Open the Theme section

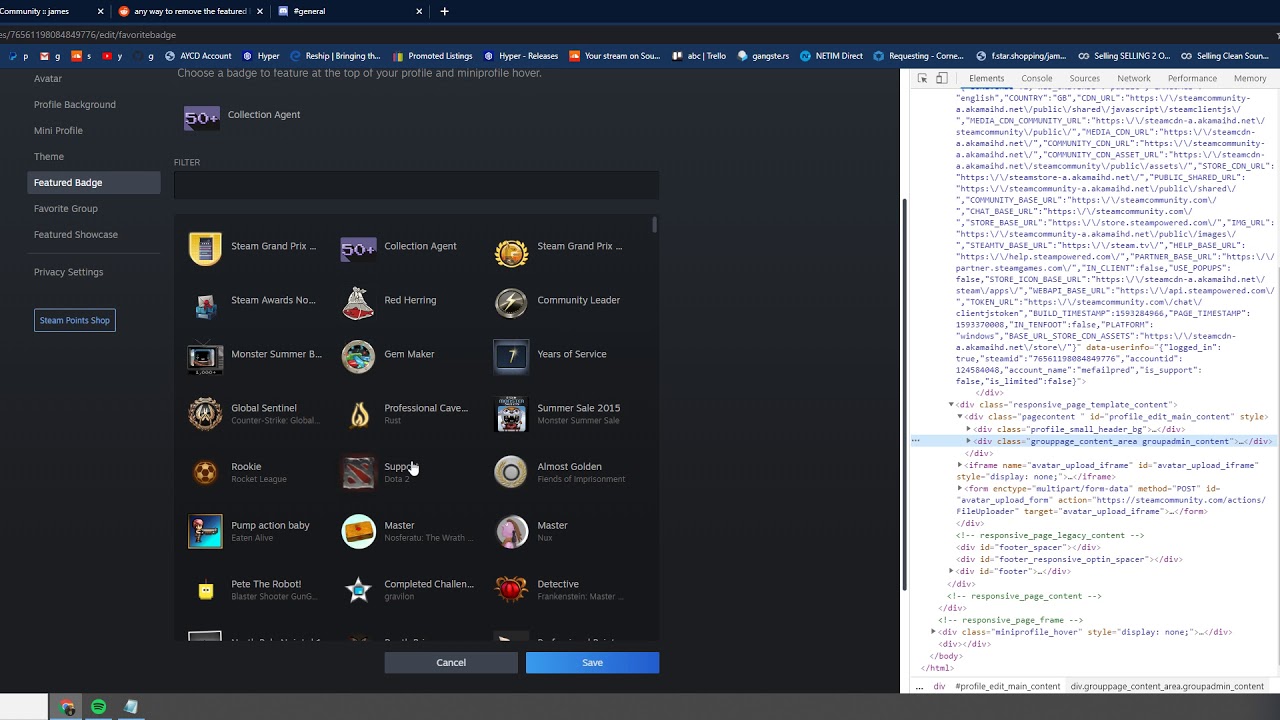pos(49,156)
